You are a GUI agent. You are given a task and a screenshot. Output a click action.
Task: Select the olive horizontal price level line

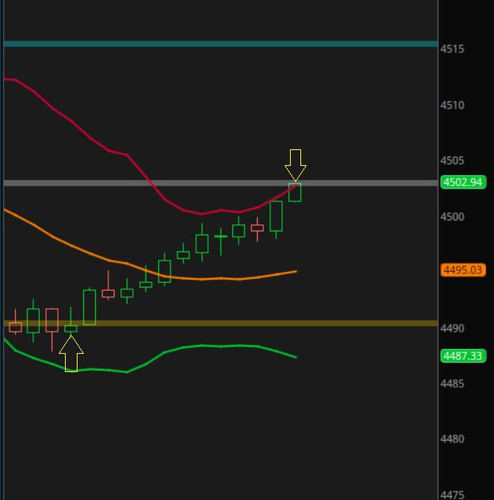click(x=220, y=323)
